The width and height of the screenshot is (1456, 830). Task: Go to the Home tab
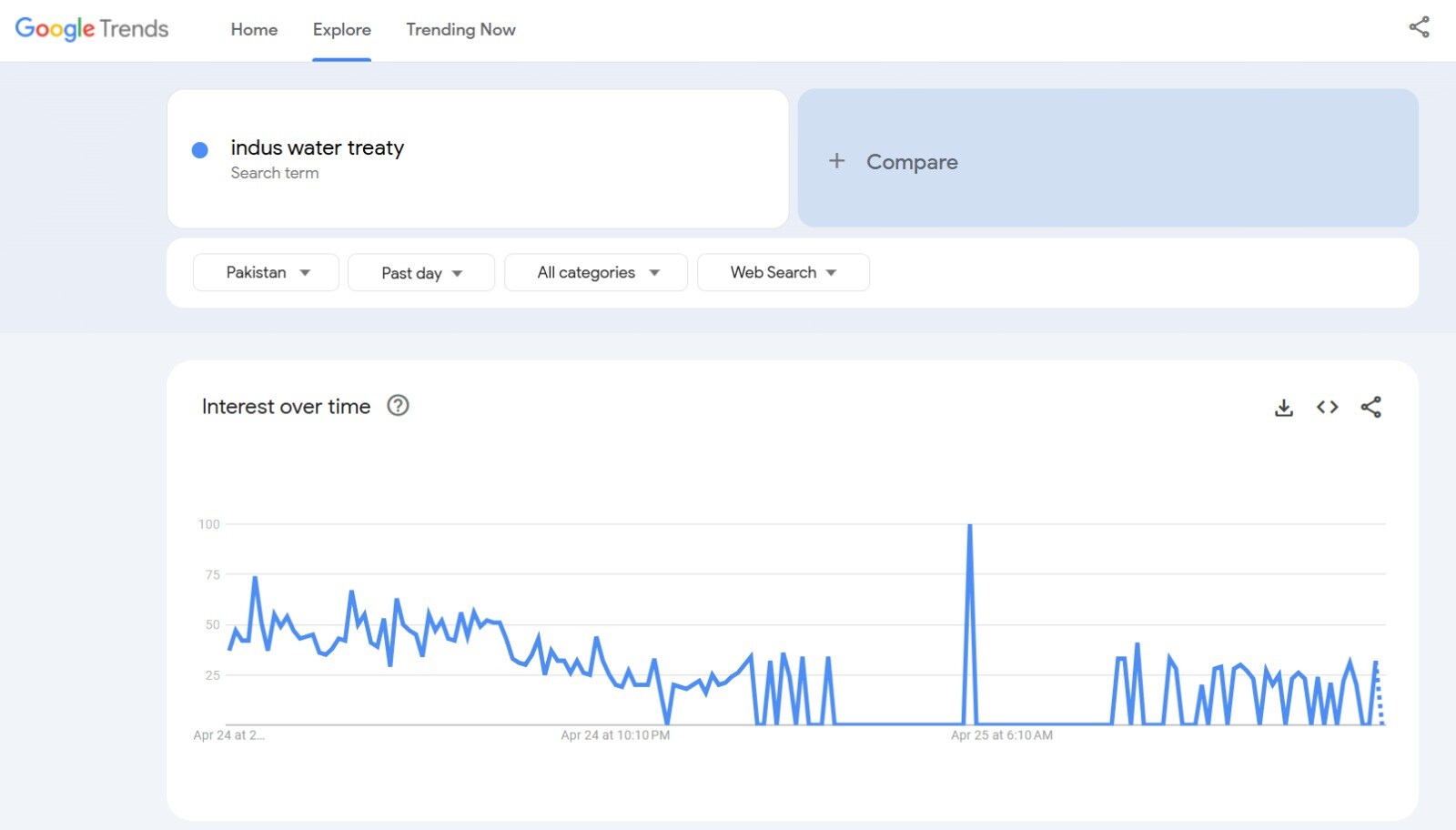coord(254,29)
